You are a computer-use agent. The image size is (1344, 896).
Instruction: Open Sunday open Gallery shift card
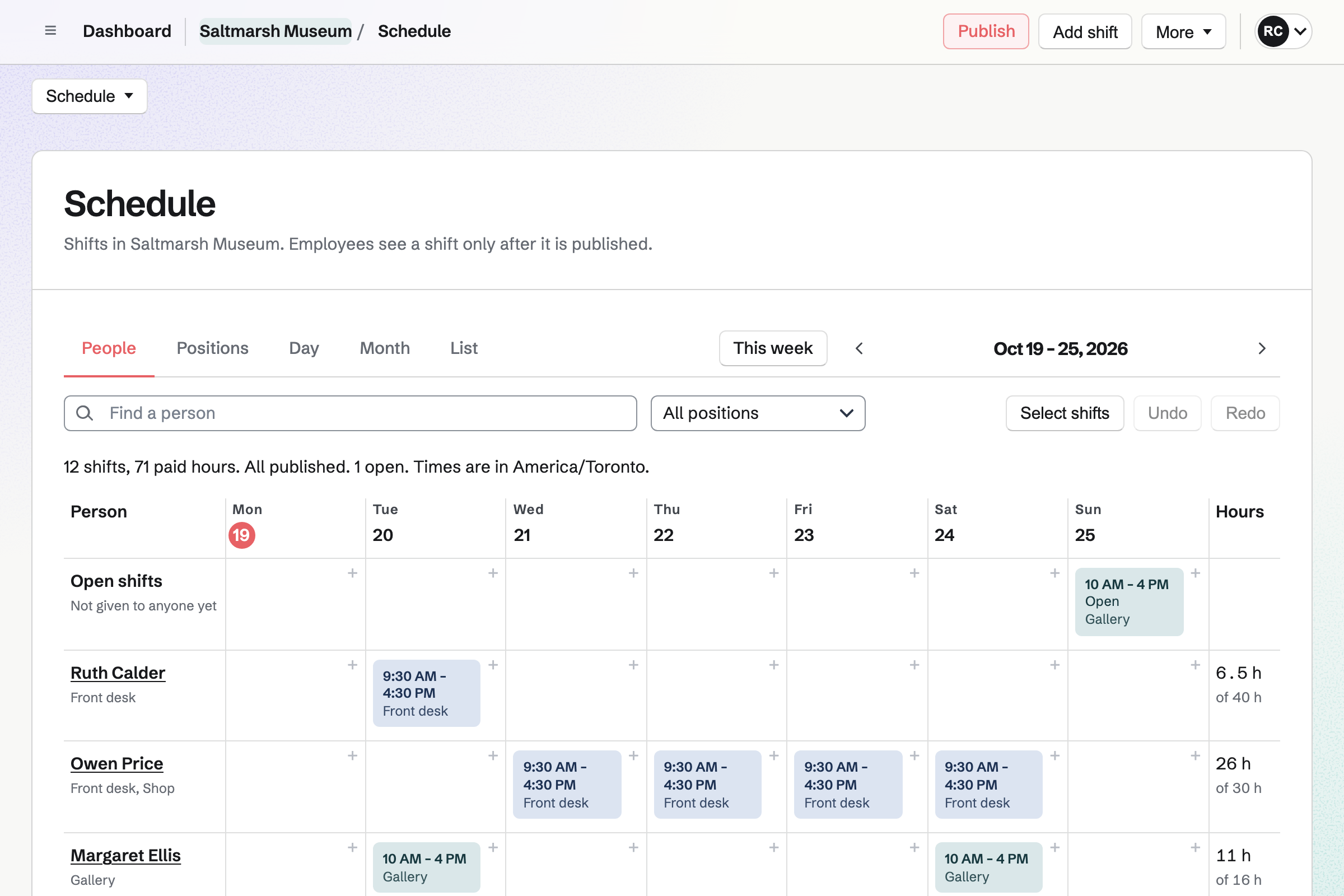[x=1129, y=601]
